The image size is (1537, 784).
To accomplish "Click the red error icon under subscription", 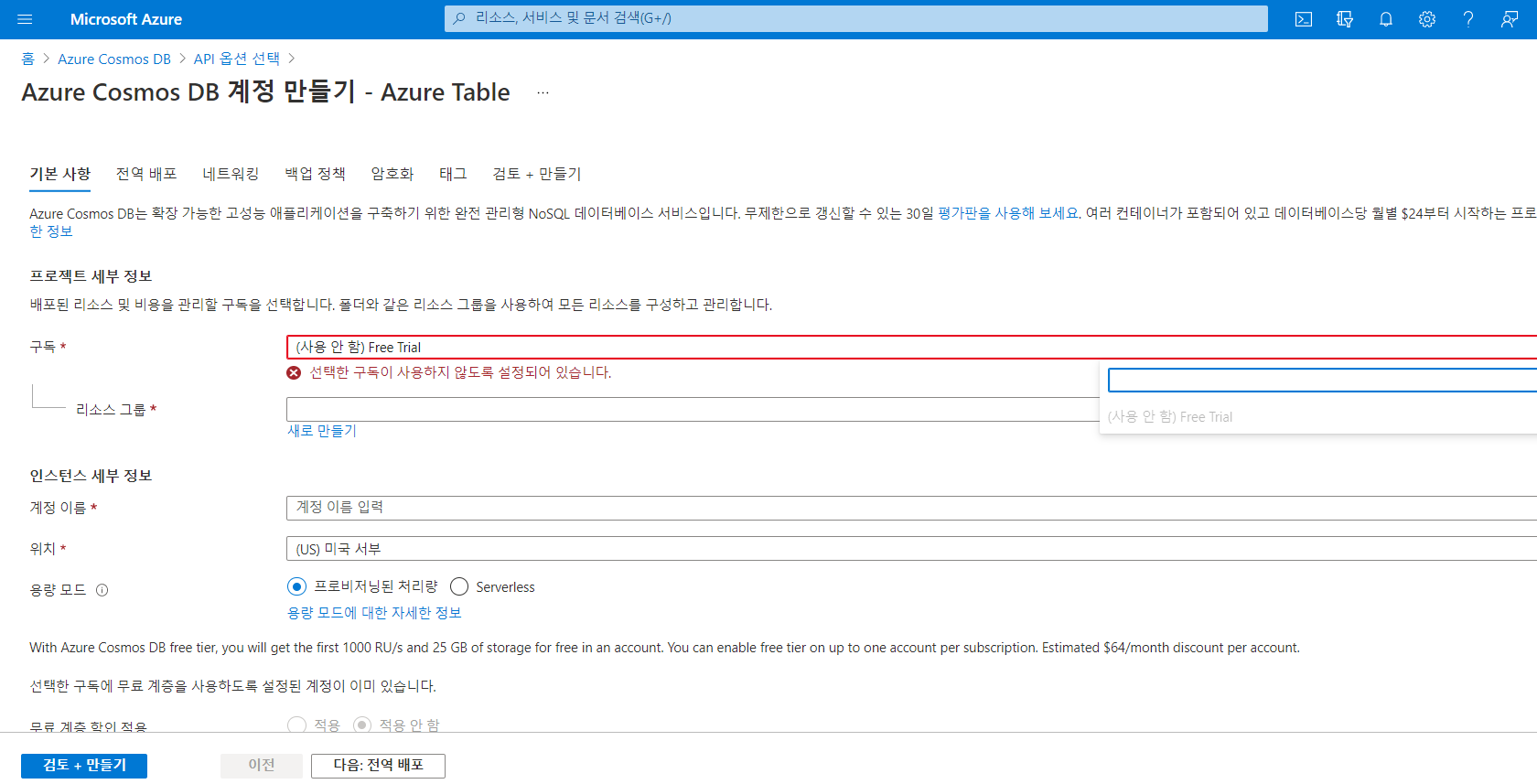I will pyautogui.click(x=294, y=373).
